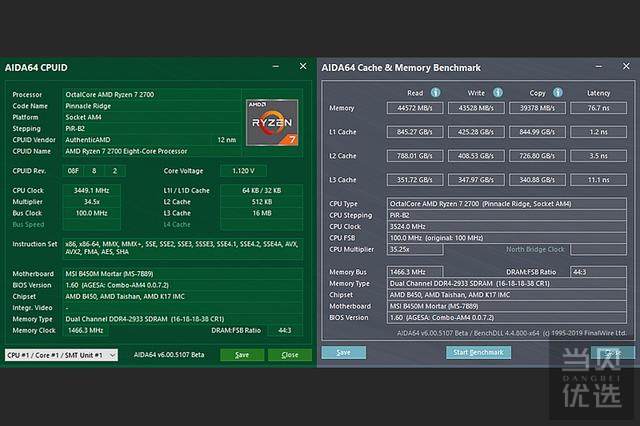The height and width of the screenshot is (426, 640).
Task: Click the Memory Copy value 39378 MB/s
Action: (x=537, y=108)
